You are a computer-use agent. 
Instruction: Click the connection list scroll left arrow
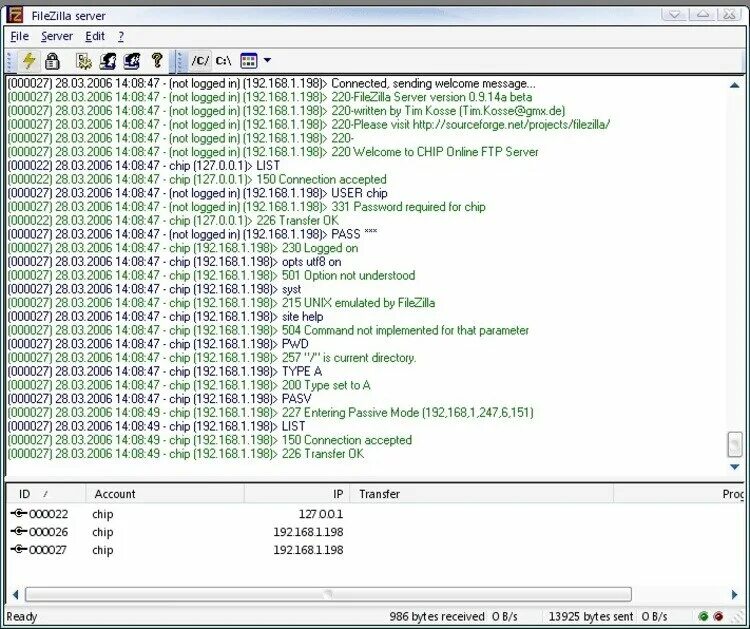15,595
